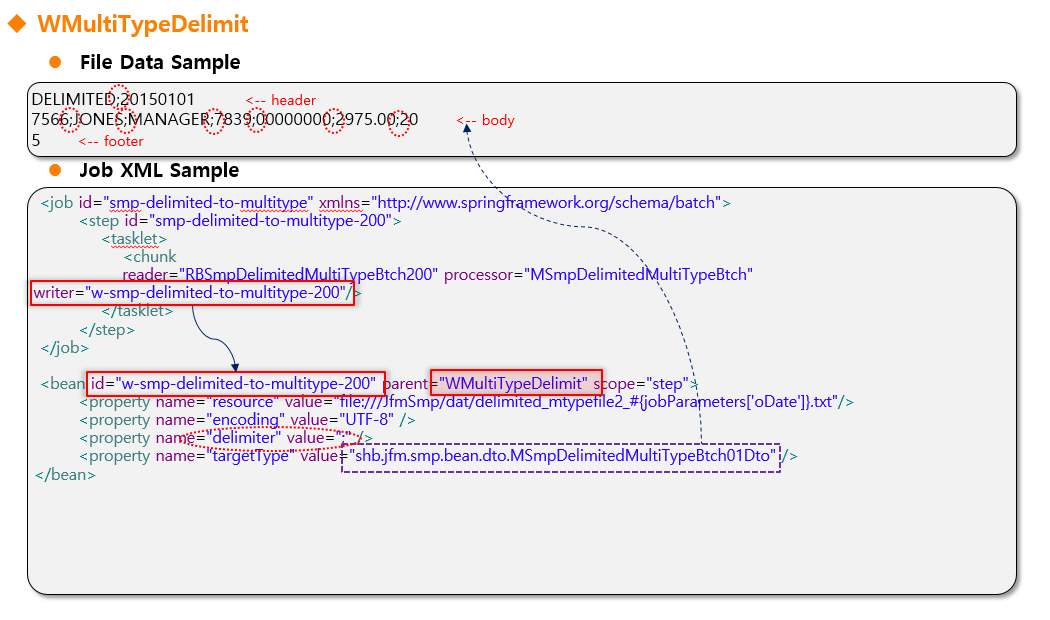The width and height of the screenshot is (1050, 620).
Task: Click the orange diamond bullet beside WMultiTypeDelimit
Action: click(17, 24)
